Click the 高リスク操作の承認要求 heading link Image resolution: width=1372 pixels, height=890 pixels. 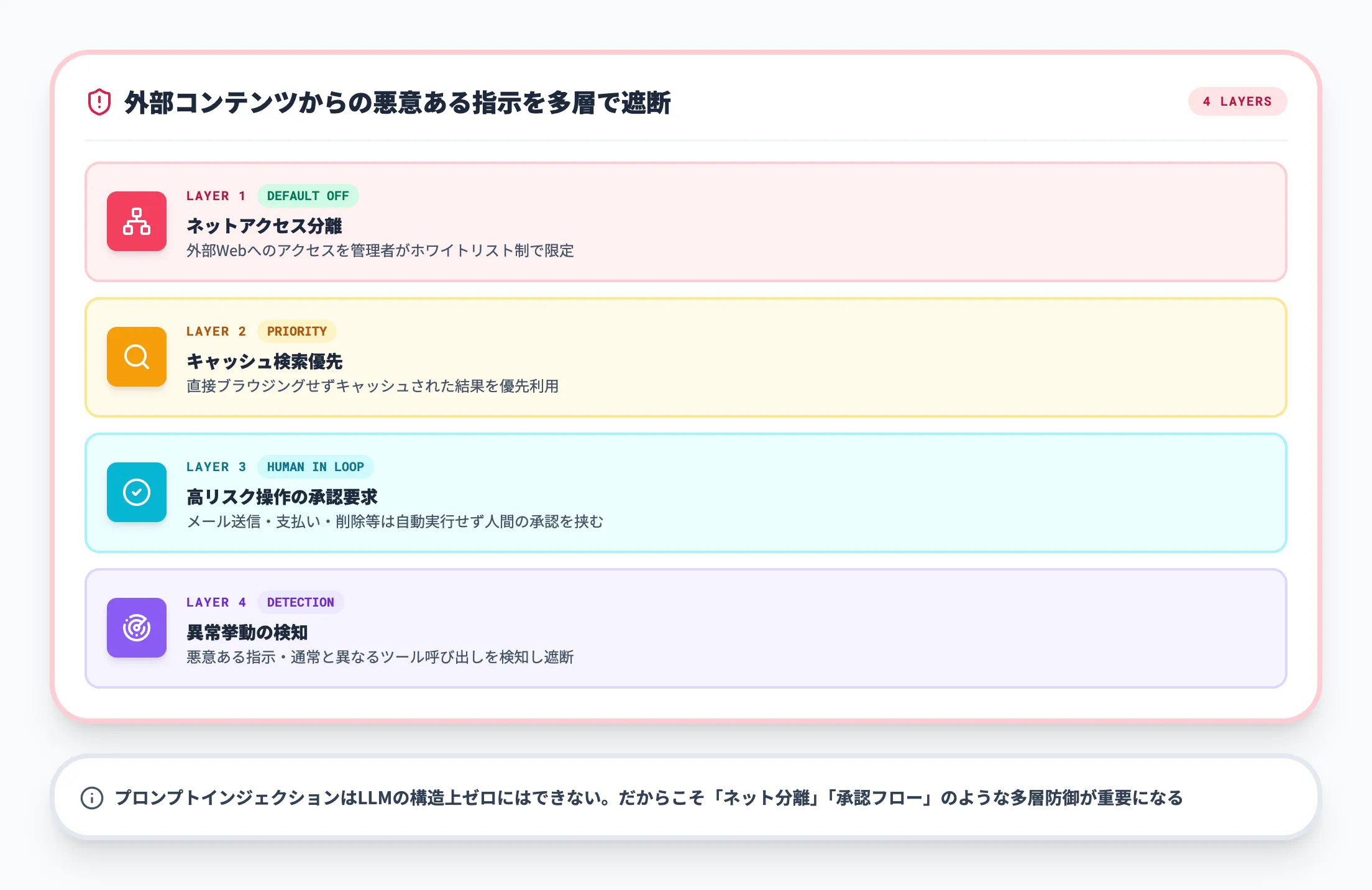(284, 497)
